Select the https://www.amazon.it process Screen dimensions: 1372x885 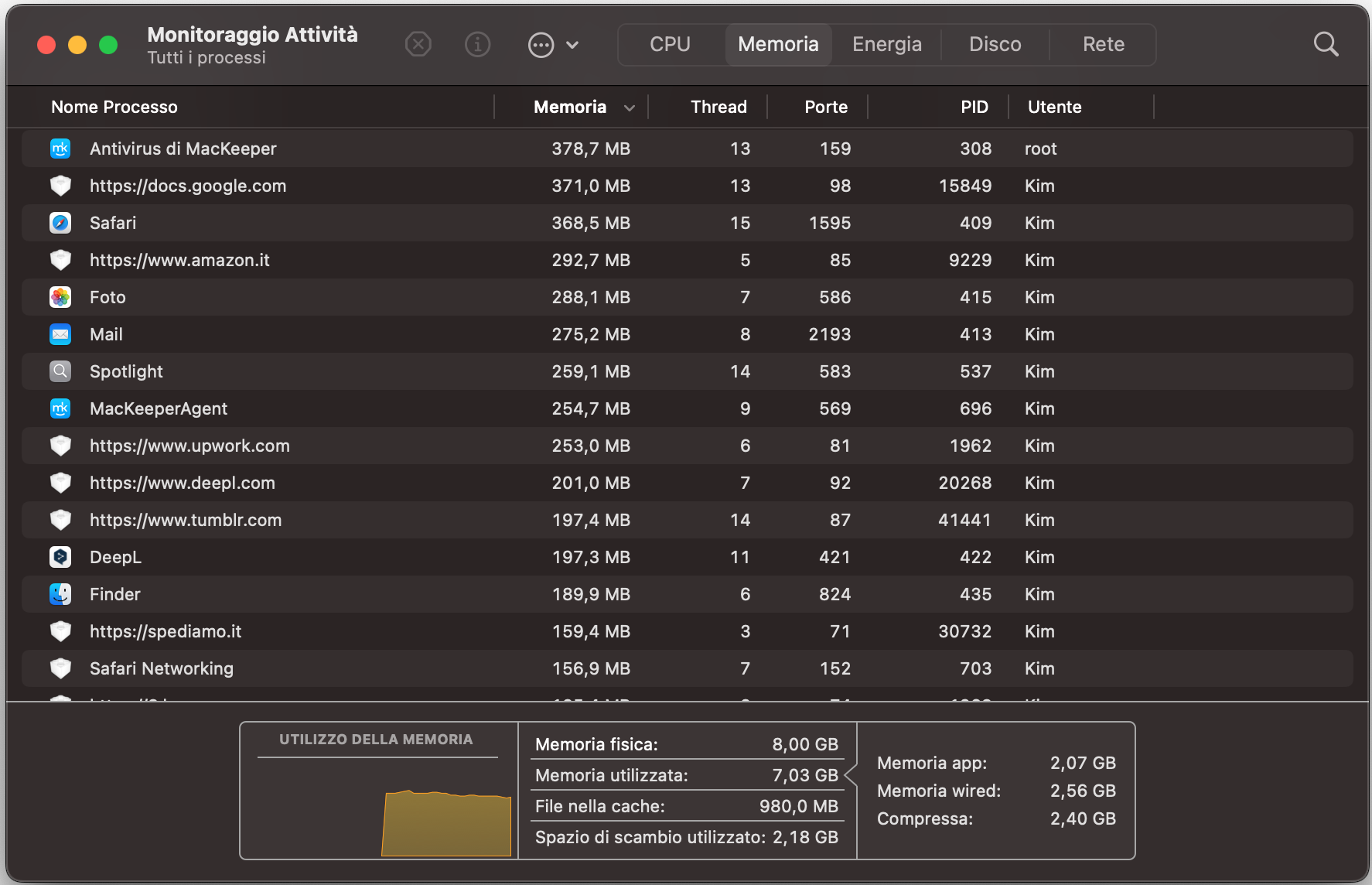179,260
